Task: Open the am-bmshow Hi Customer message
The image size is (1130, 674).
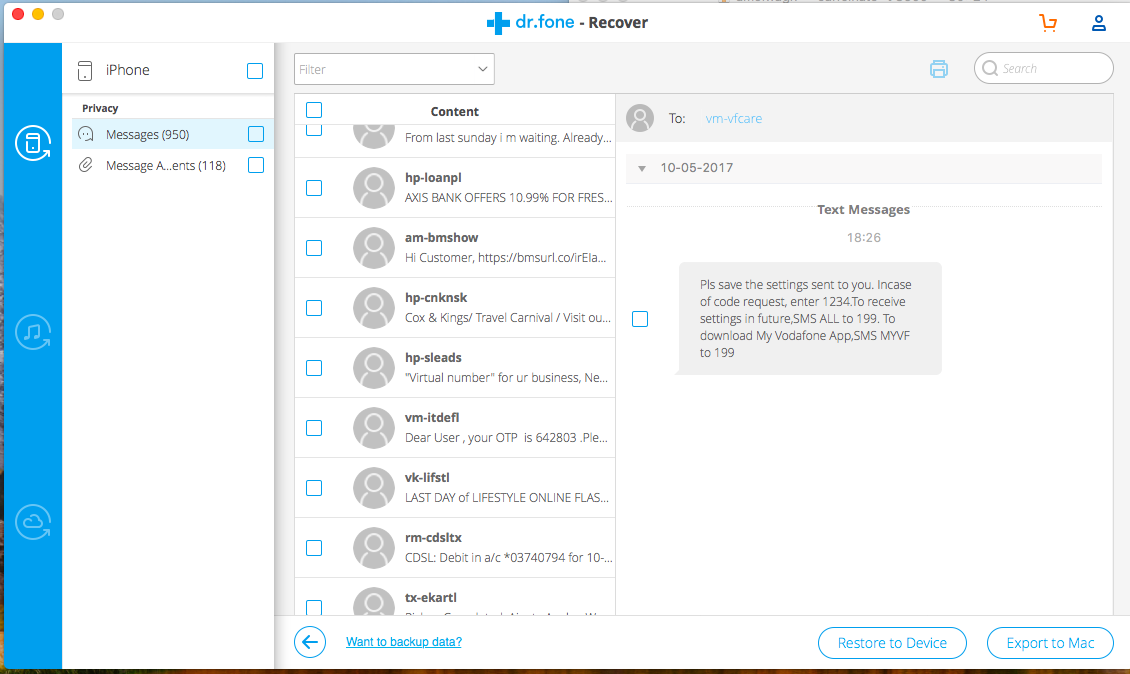Action: tap(455, 247)
